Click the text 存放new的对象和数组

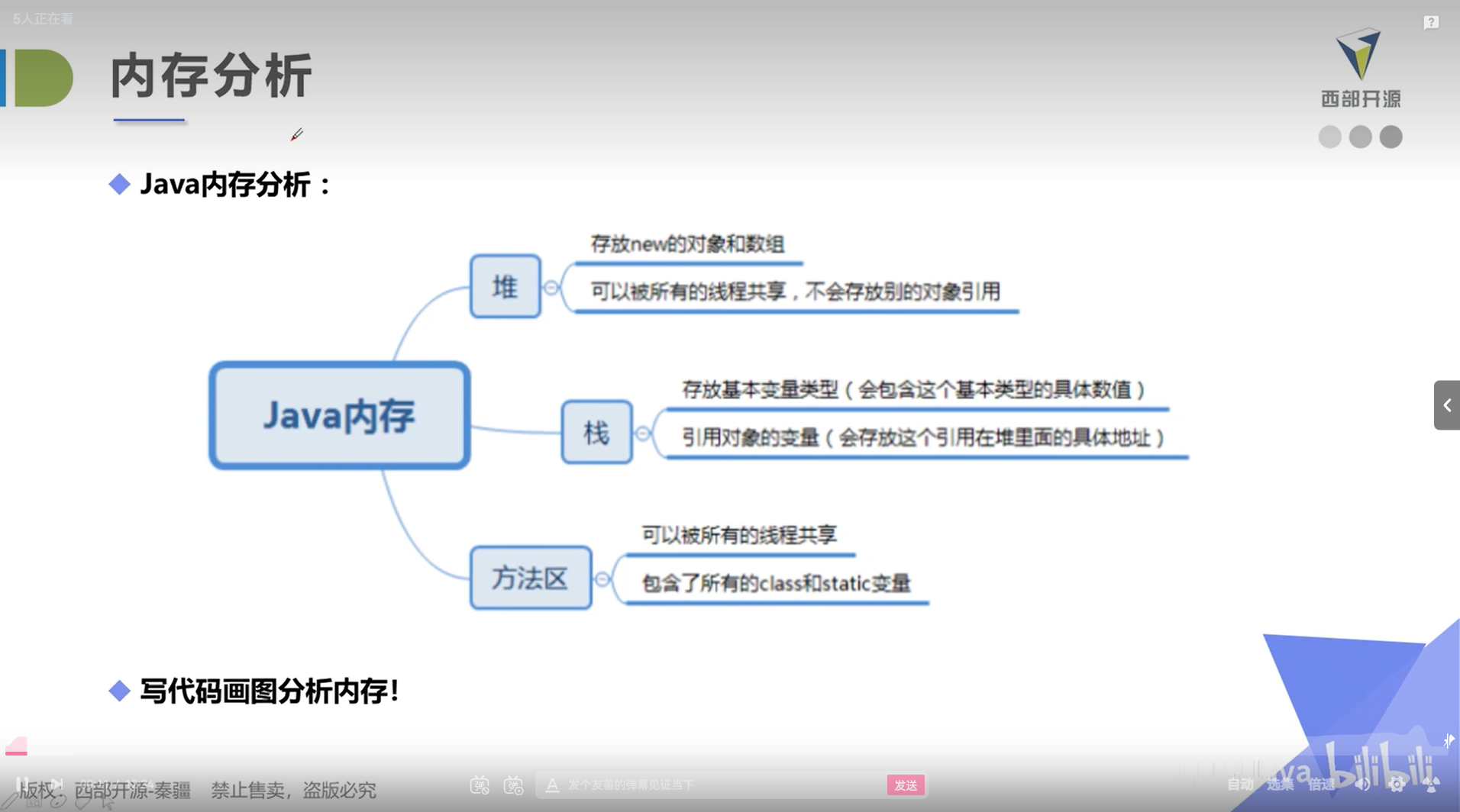(687, 244)
